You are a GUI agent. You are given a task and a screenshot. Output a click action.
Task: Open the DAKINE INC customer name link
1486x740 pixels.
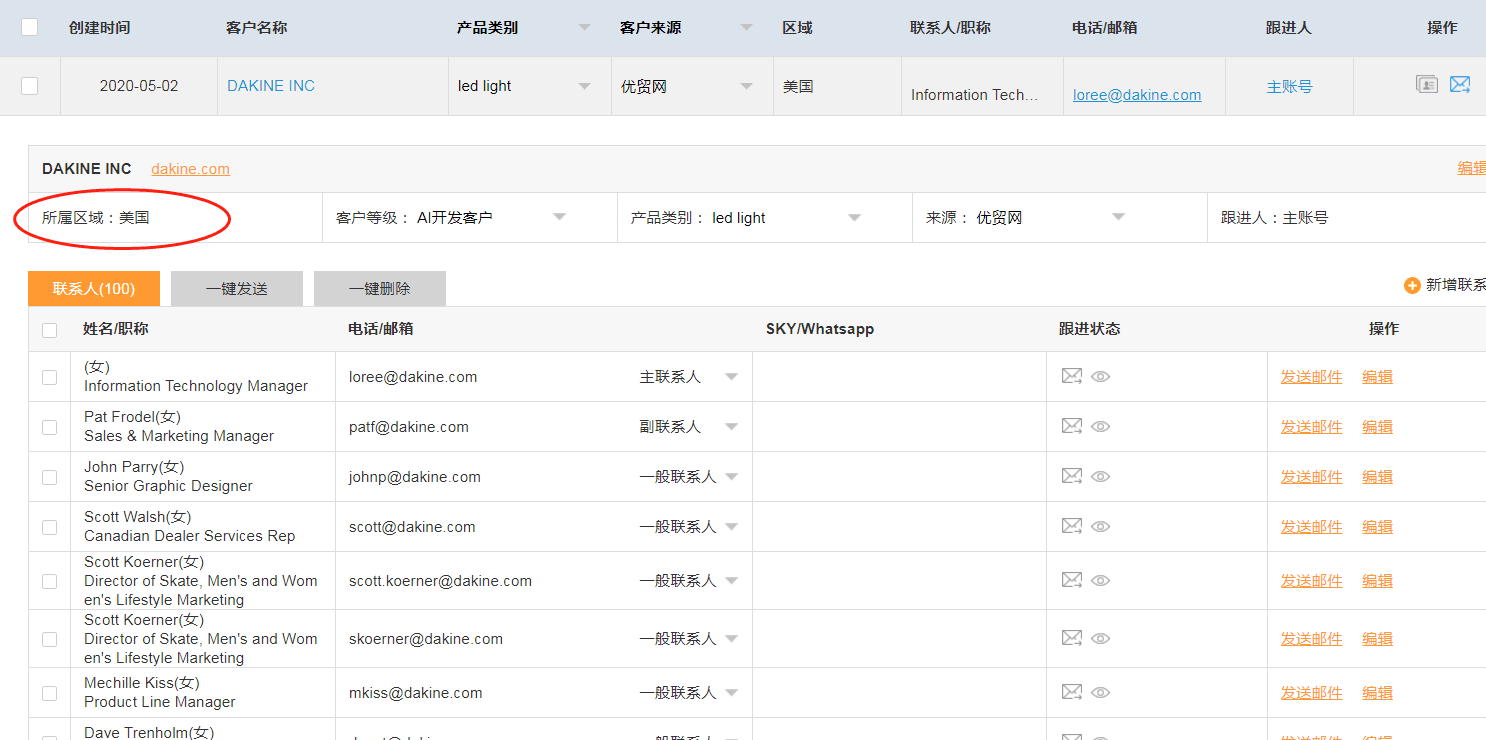[271, 86]
